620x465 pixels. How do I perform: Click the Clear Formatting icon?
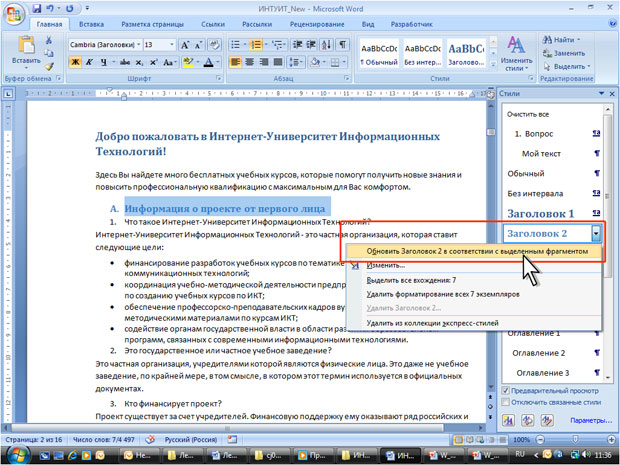[x=215, y=45]
